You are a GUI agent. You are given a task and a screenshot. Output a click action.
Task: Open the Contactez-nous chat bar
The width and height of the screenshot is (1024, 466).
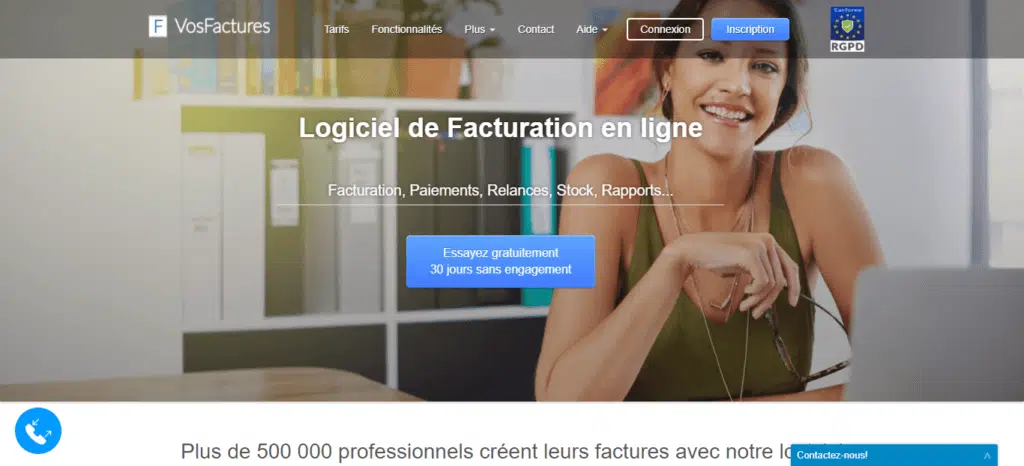click(x=894, y=456)
